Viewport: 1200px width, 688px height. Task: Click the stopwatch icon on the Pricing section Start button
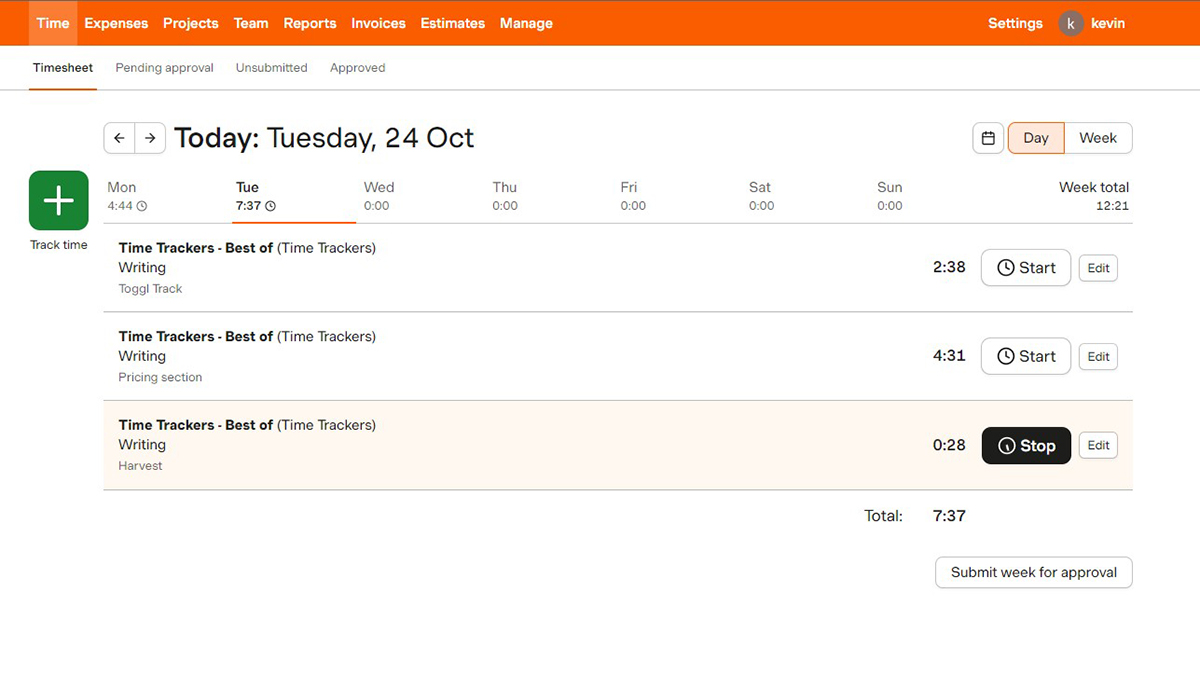coord(1007,356)
